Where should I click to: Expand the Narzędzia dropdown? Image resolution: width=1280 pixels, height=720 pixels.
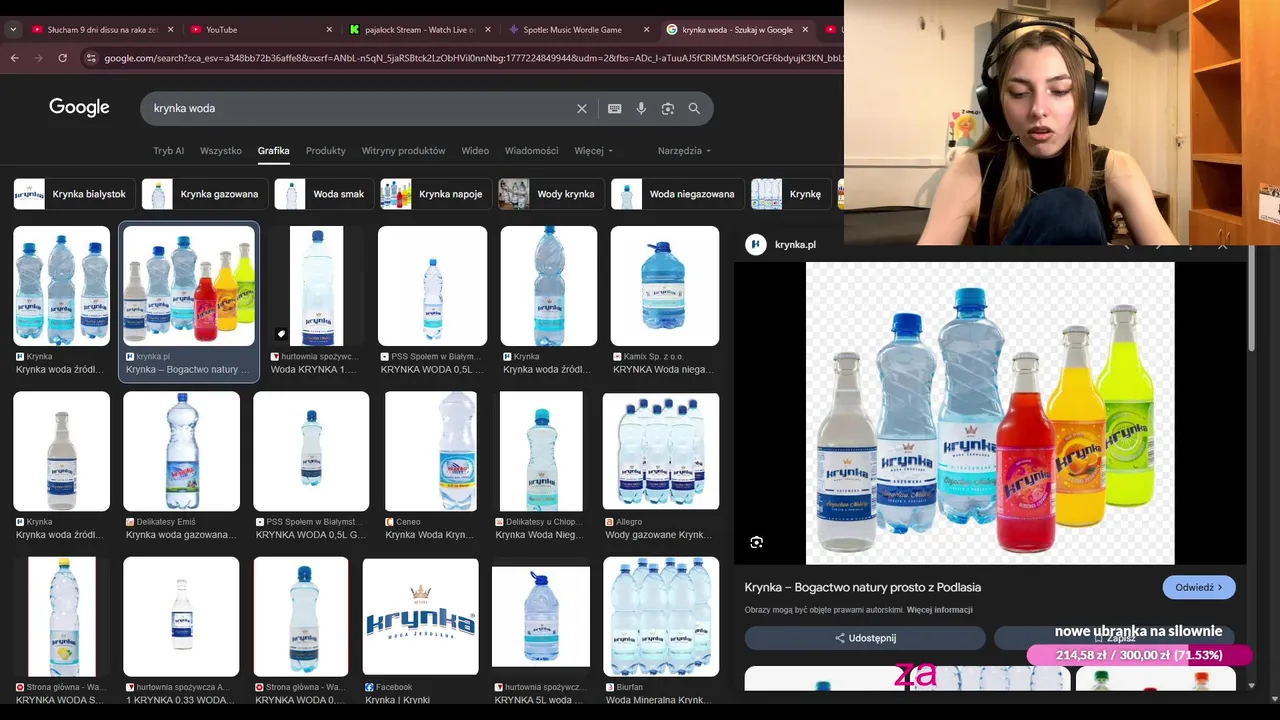point(684,151)
